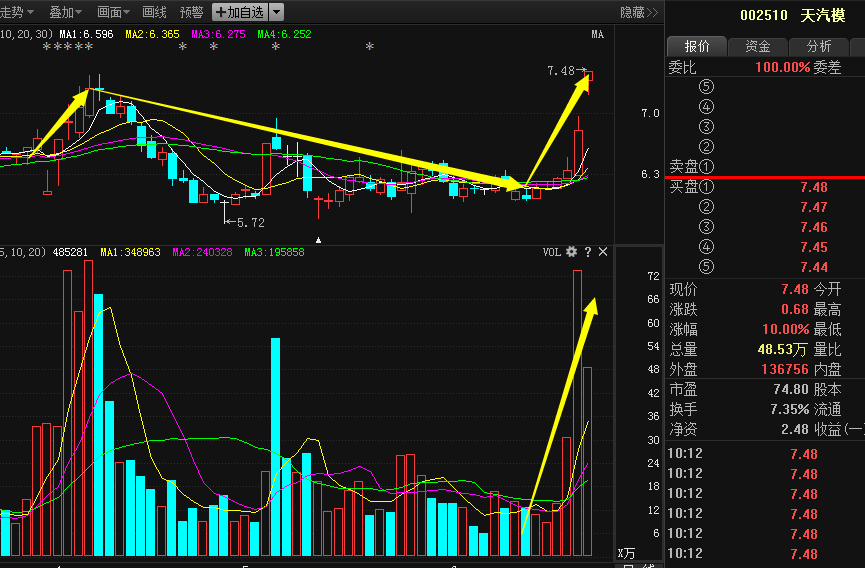This screenshot has height=568, width=865.
Task: Select the 画线 drawing tool
Action: click(154, 12)
